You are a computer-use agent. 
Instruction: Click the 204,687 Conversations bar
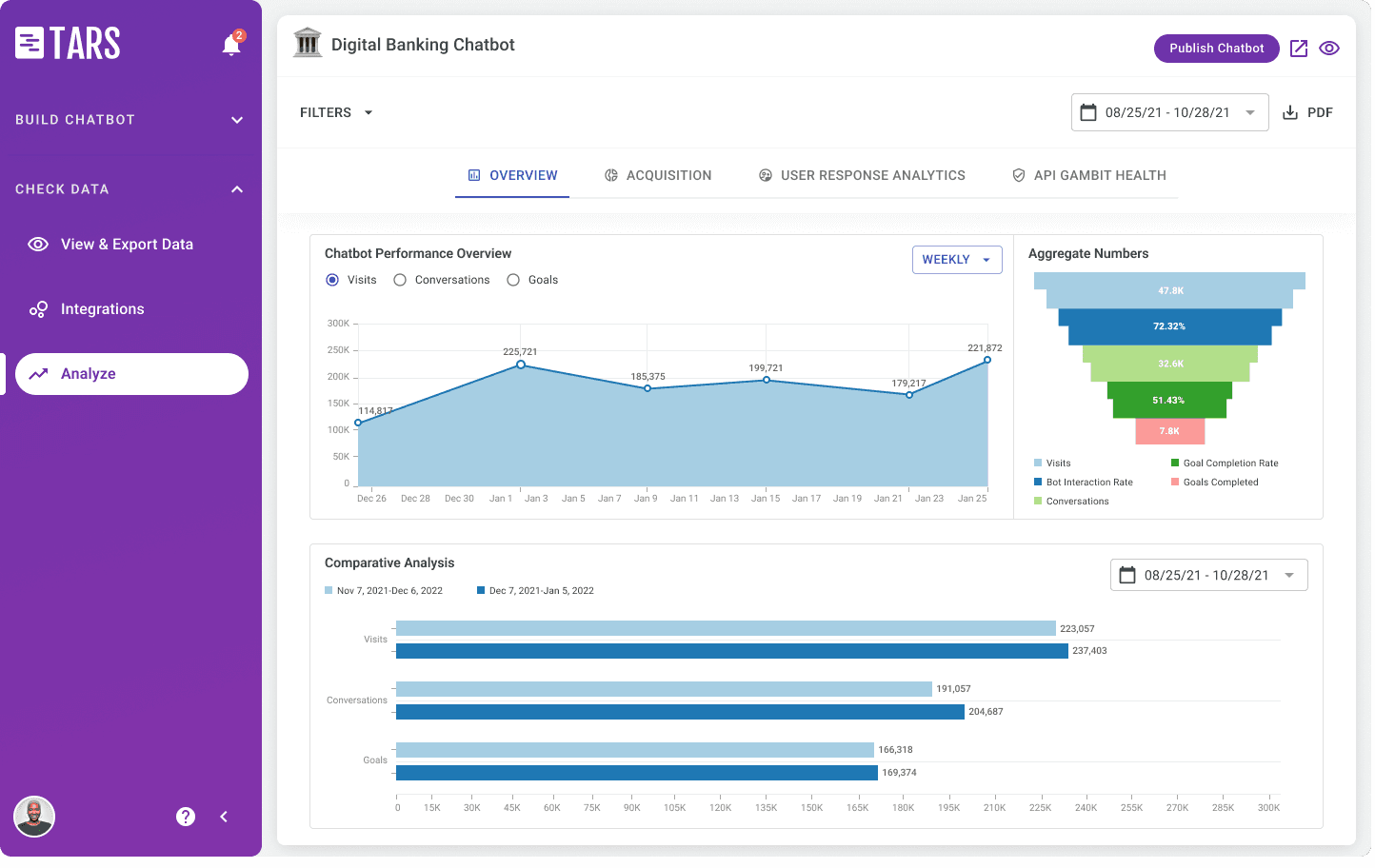(682, 714)
